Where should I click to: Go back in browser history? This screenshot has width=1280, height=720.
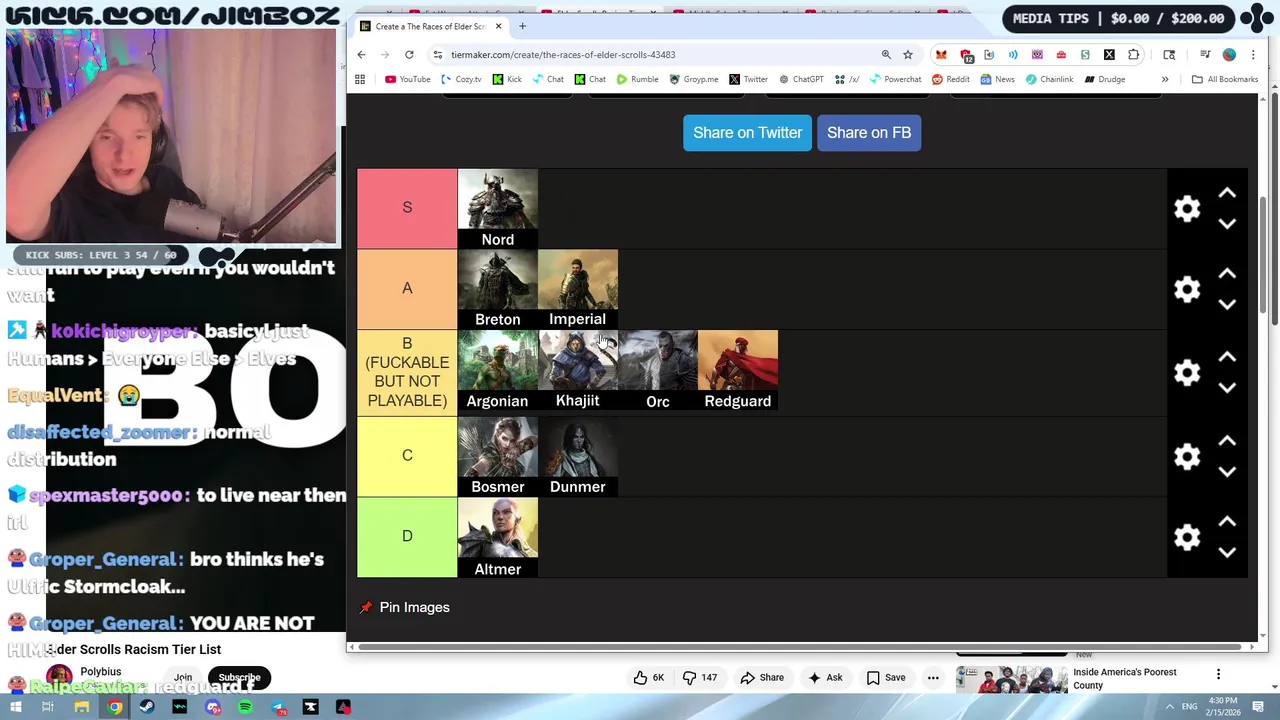click(361, 55)
